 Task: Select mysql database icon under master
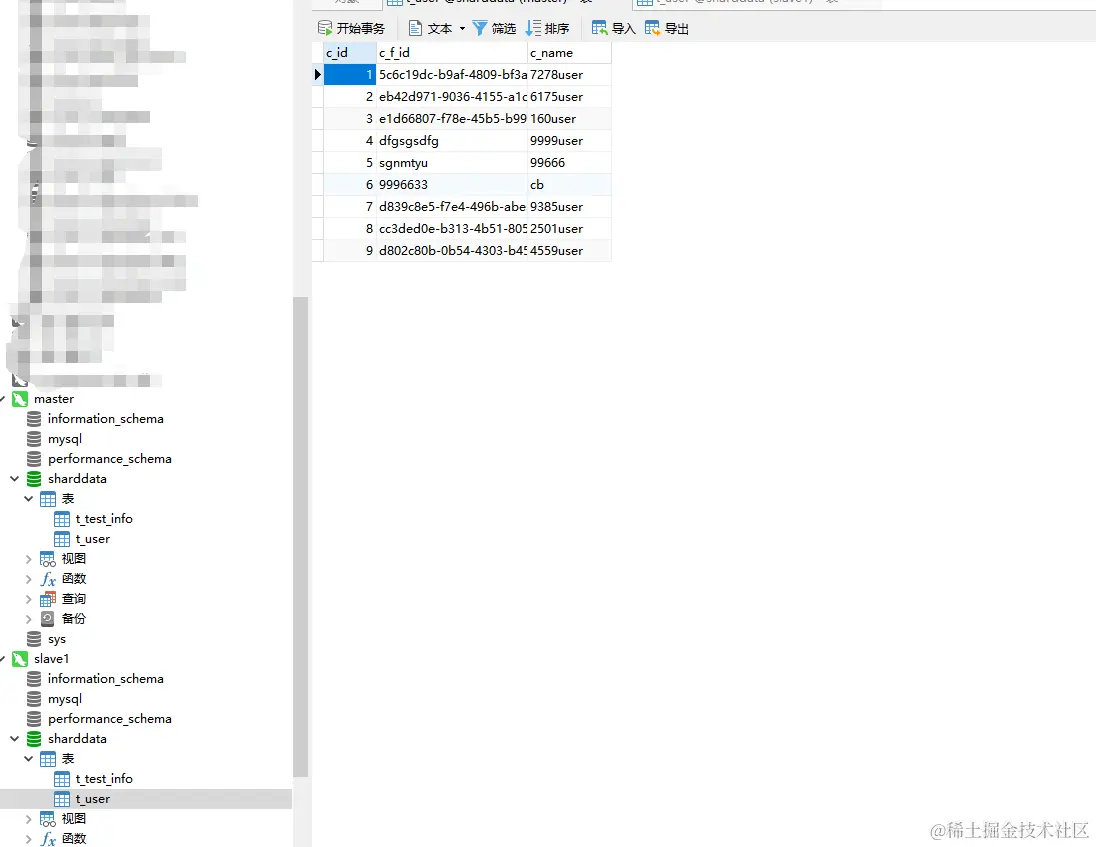pyautogui.click(x=34, y=439)
